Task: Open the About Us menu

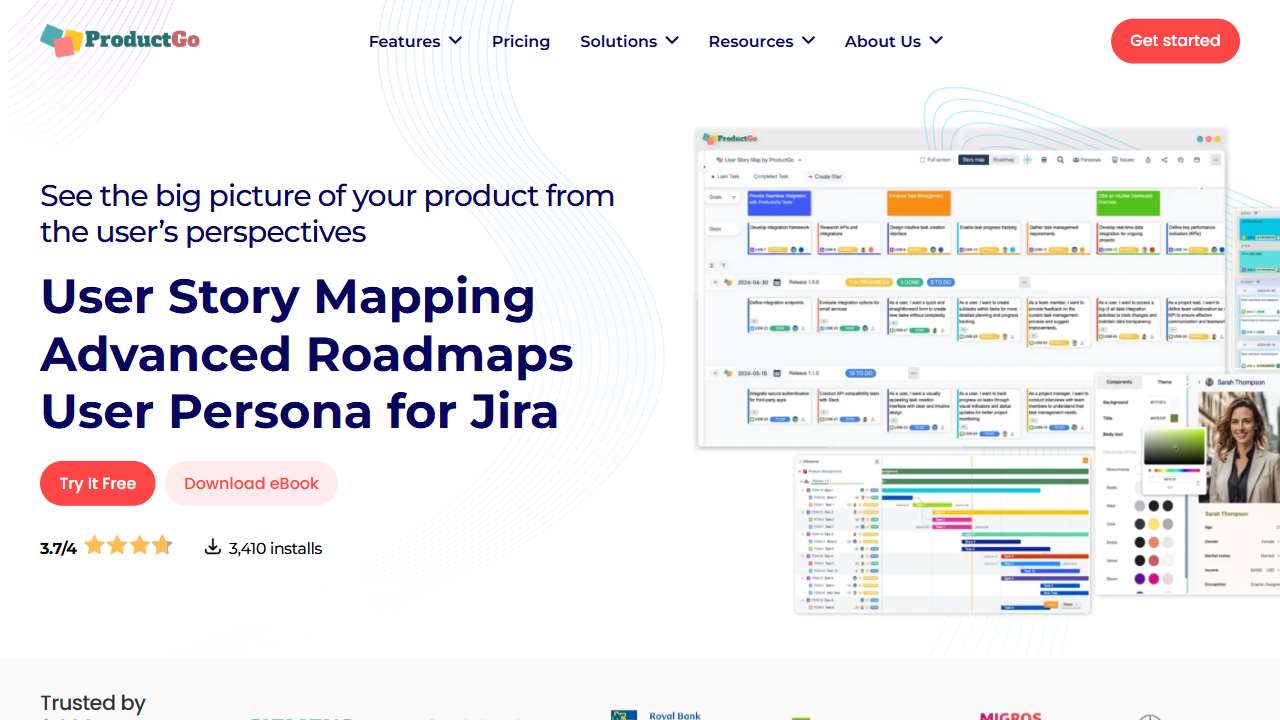Action: click(893, 41)
